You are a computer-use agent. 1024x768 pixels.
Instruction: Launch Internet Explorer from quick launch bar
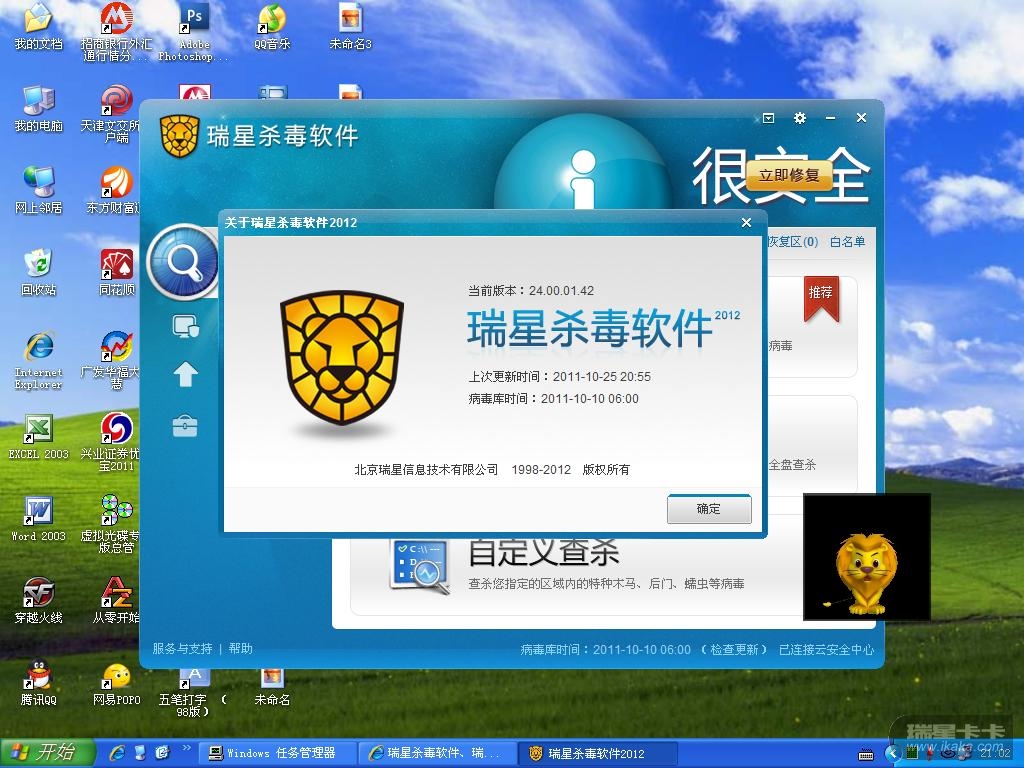point(118,753)
